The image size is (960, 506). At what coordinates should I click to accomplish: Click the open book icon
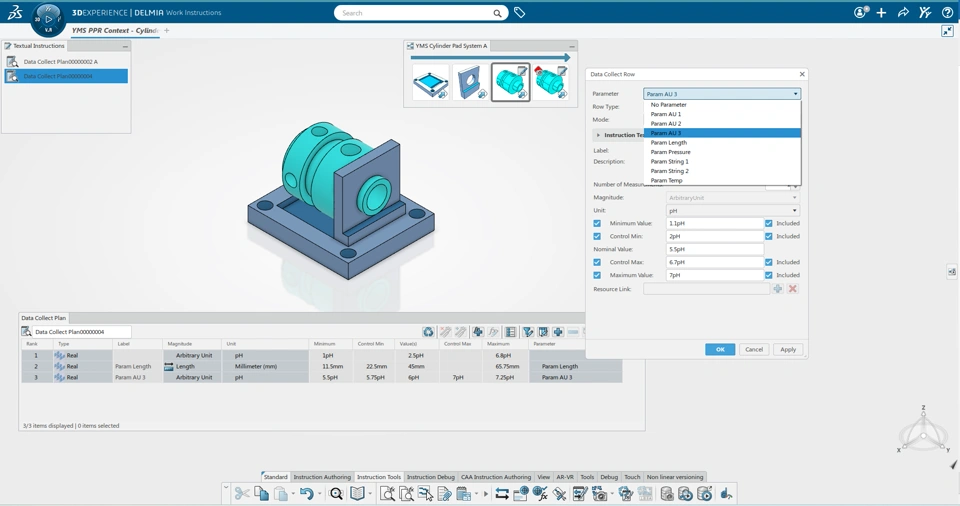pyautogui.click(x=358, y=493)
